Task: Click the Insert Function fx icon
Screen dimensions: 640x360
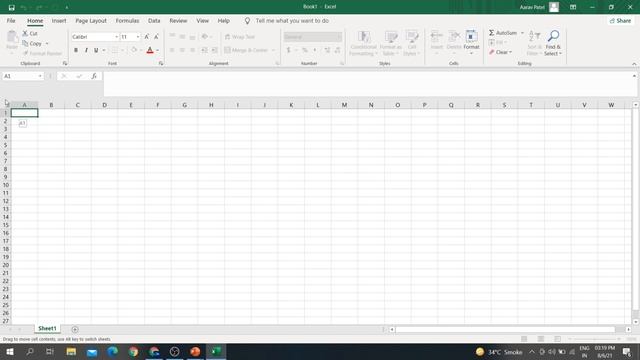Action: pyautogui.click(x=94, y=76)
